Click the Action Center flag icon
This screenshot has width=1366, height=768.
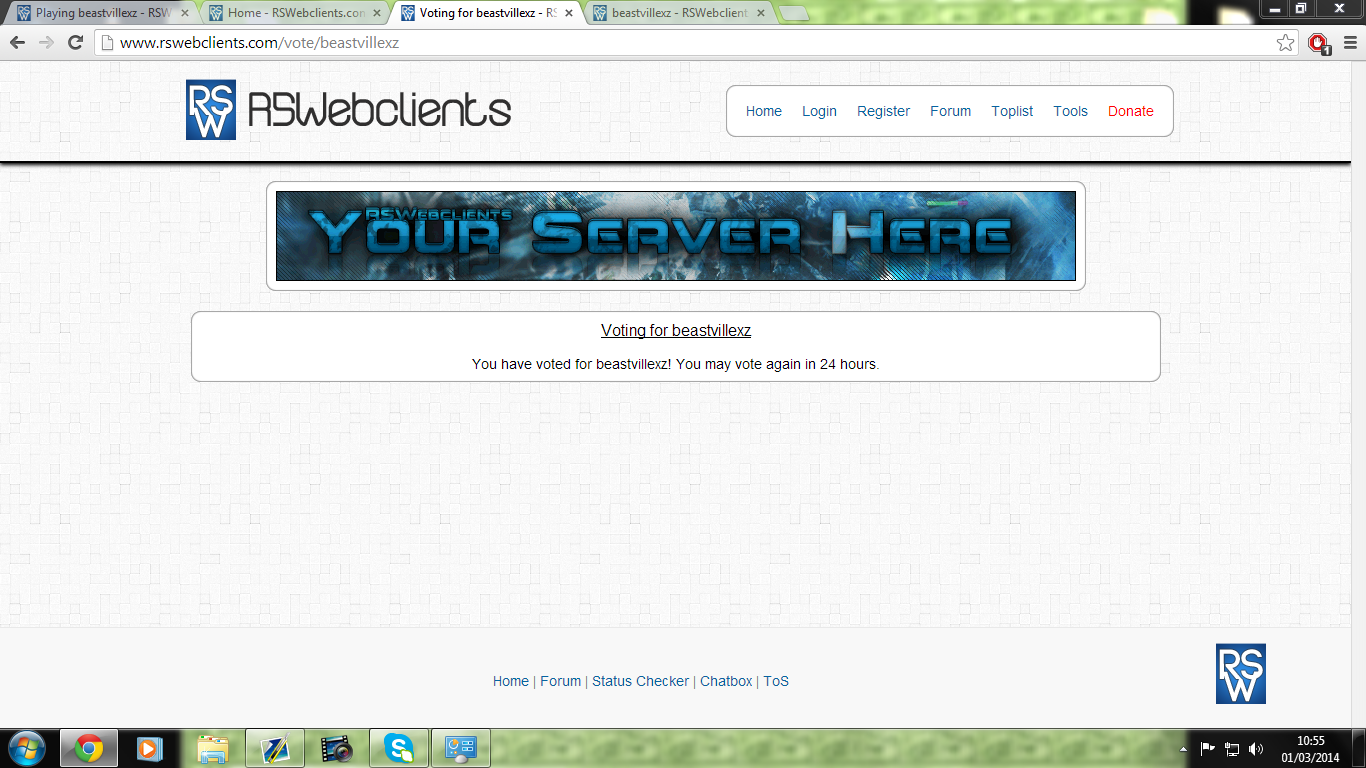click(x=1207, y=749)
